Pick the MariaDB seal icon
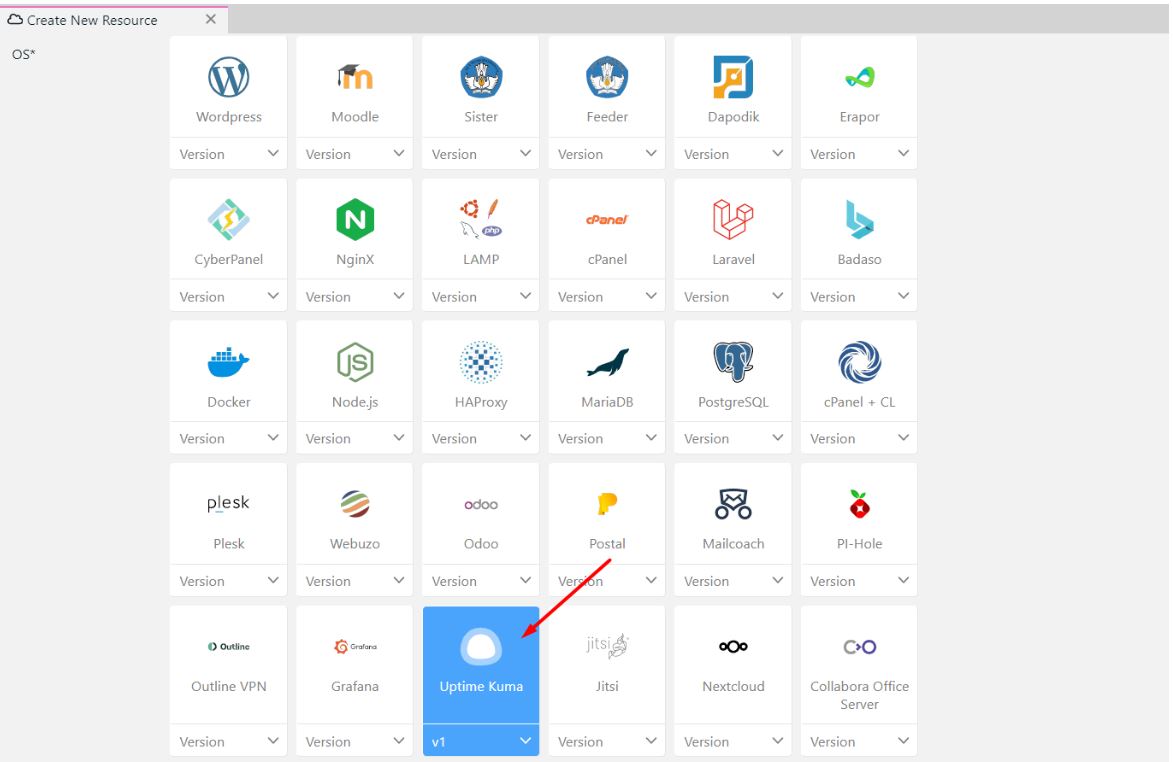The height and width of the screenshot is (762, 1173). pyautogui.click(x=607, y=363)
